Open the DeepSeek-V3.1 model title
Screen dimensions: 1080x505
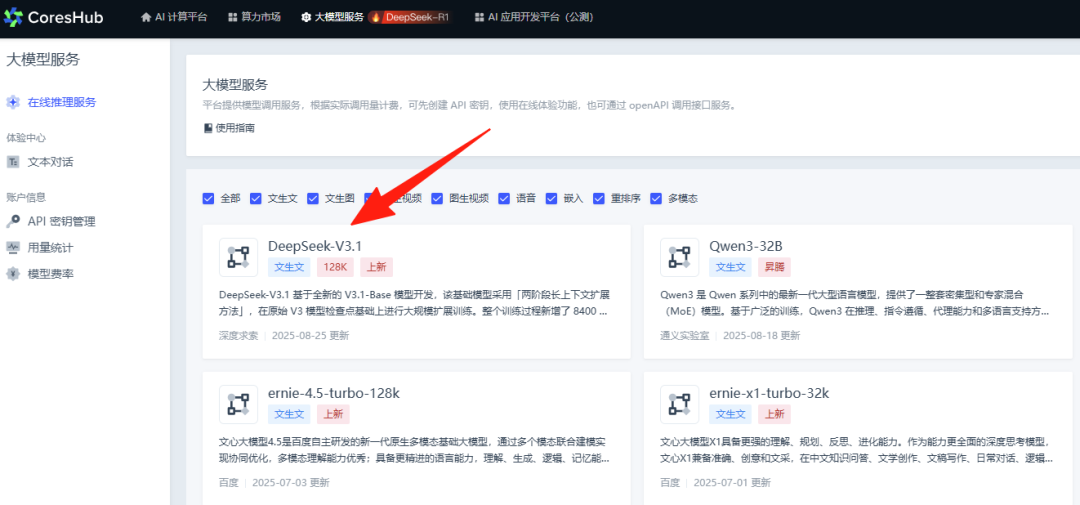[x=314, y=246]
